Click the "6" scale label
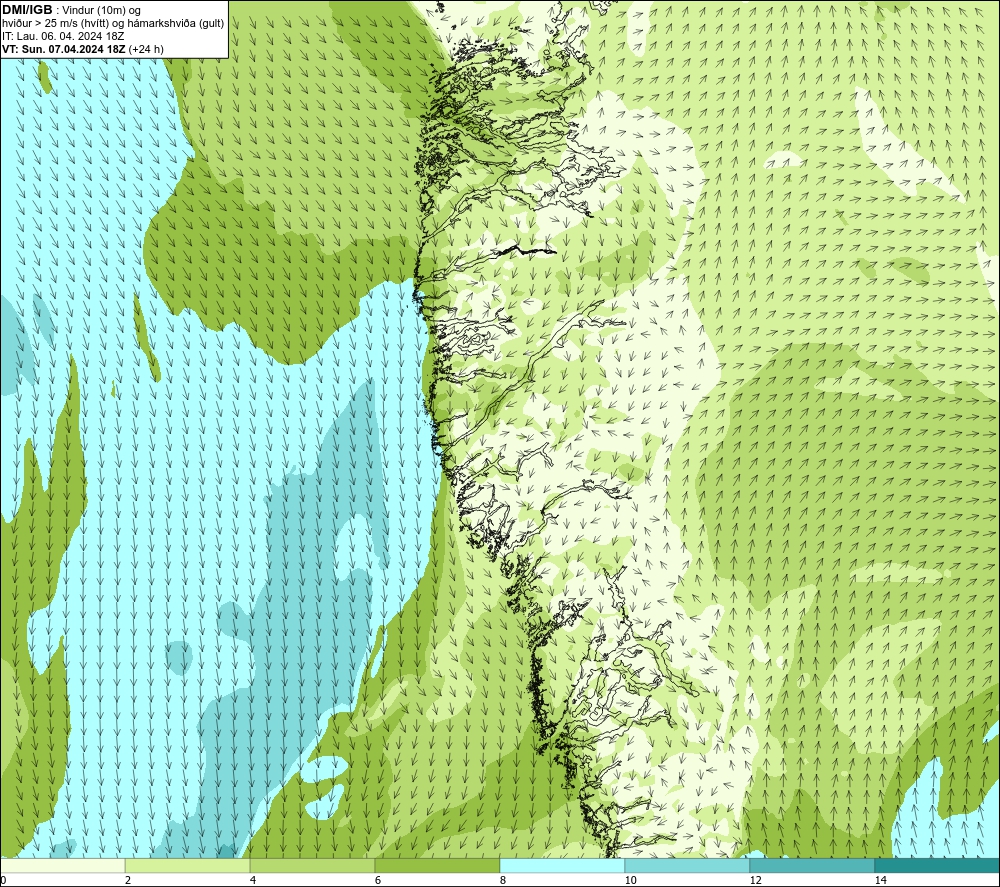This screenshot has height=887, width=1000. 378,881
